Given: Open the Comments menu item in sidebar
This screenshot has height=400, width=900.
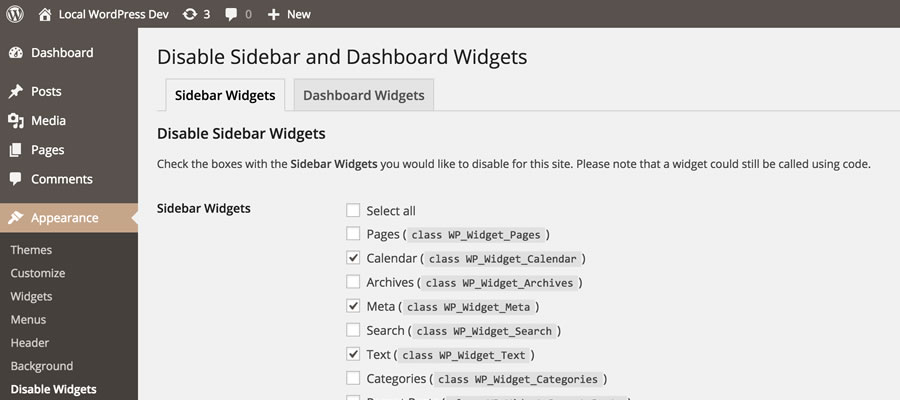Looking at the screenshot, I should pos(61,179).
